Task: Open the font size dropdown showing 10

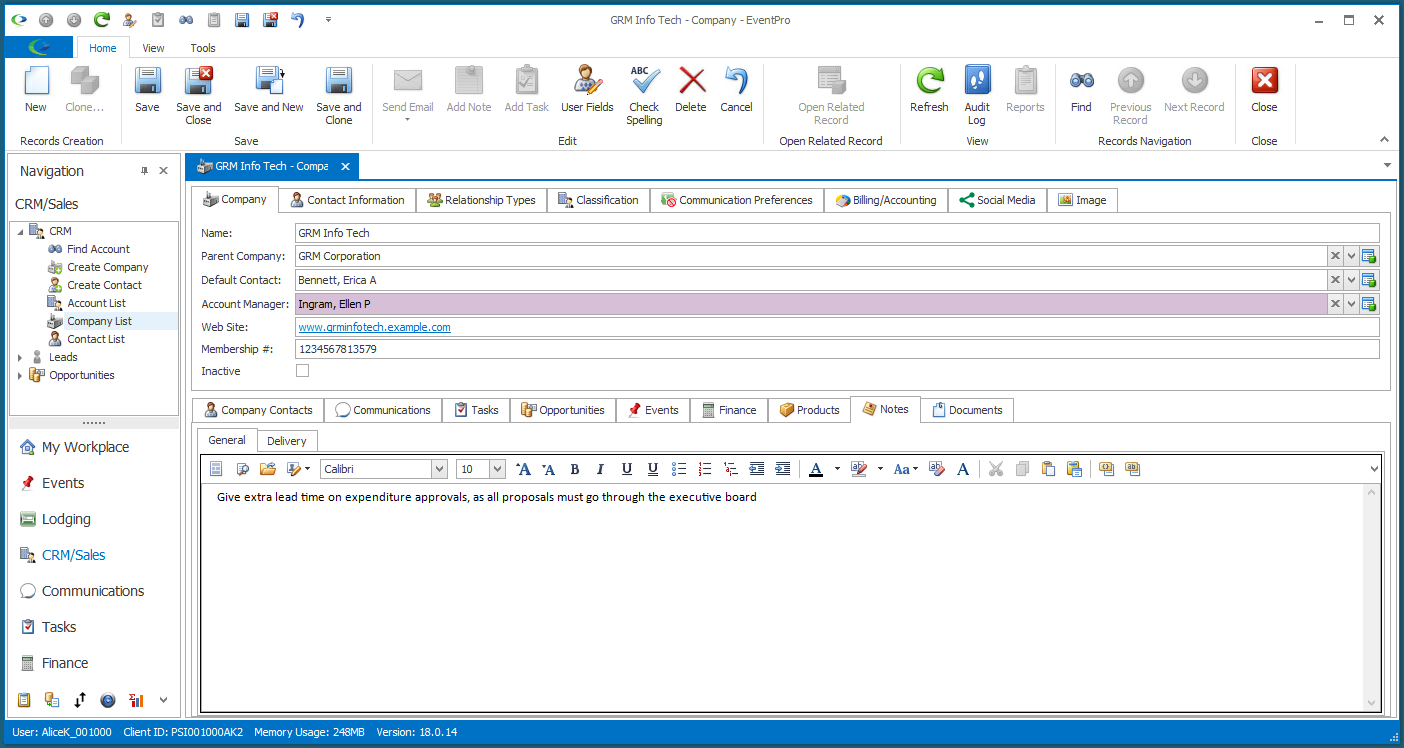Action: pos(497,468)
